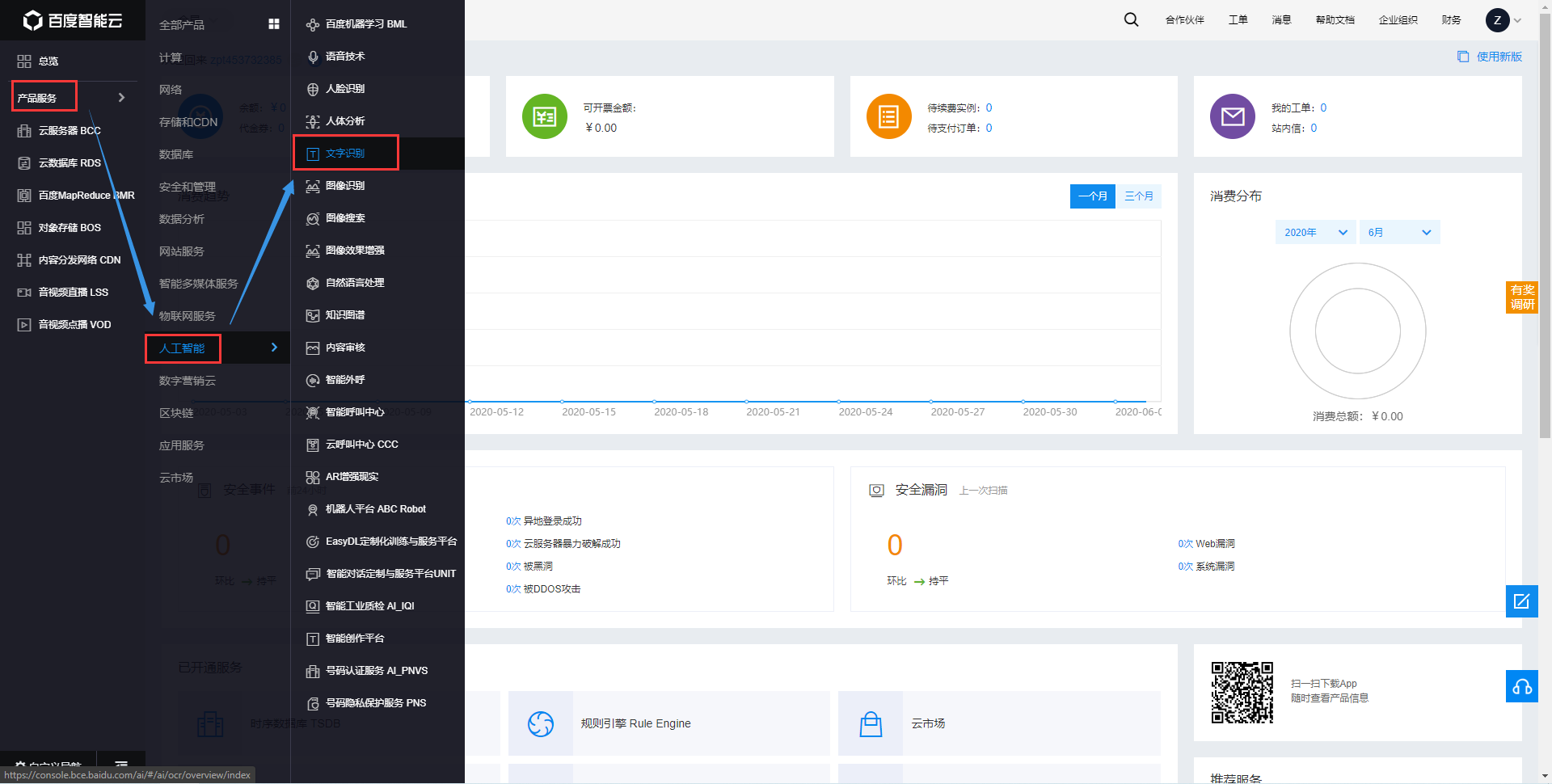Screen dimensions: 1552x784
Task: Click 消息 in top navigation
Action: [x=1282, y=20]
